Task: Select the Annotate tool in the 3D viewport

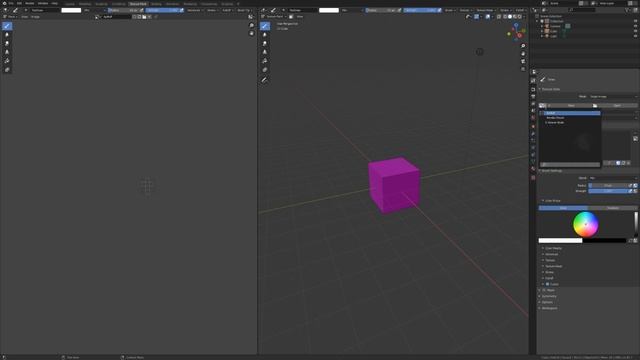Action: coord(265,80)
